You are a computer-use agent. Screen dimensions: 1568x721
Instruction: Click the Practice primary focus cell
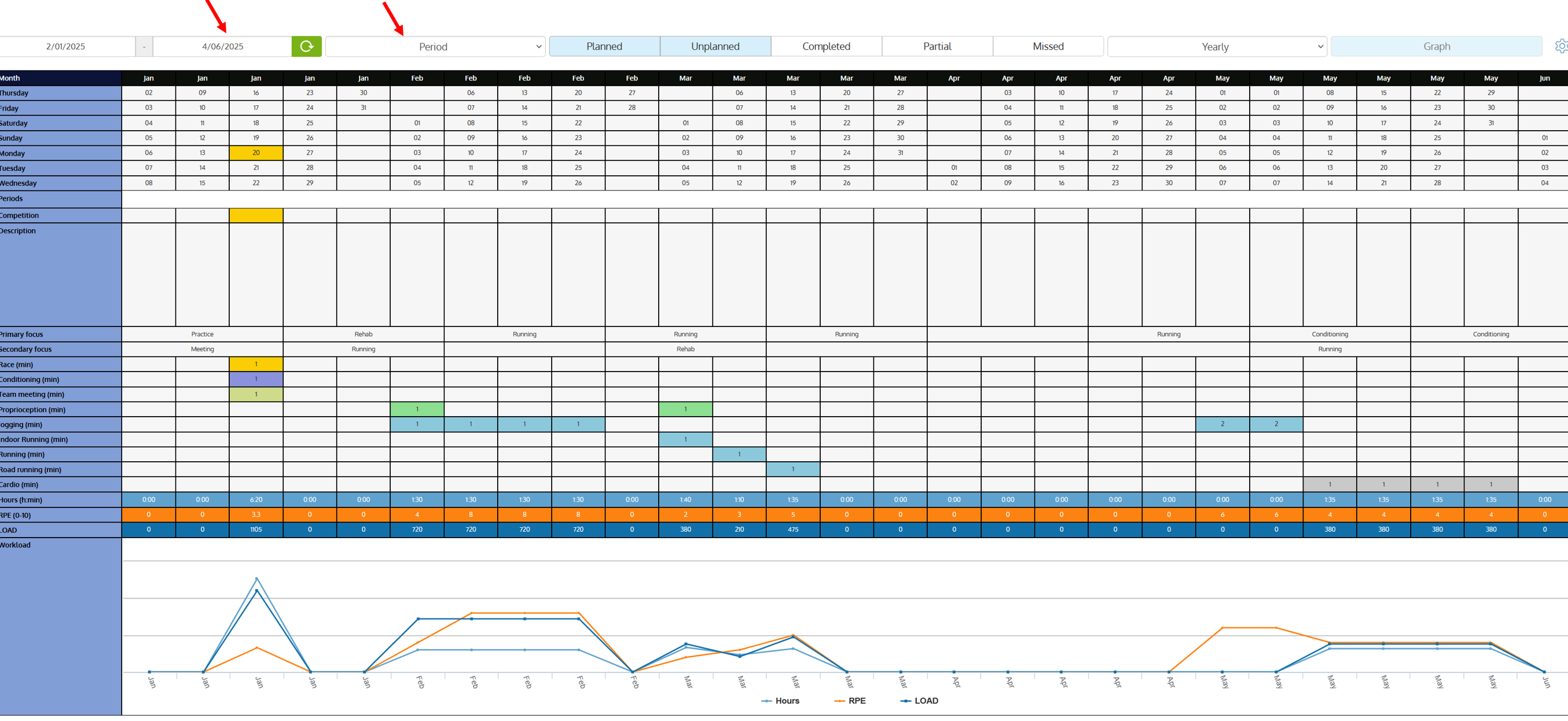click(202, 334)
